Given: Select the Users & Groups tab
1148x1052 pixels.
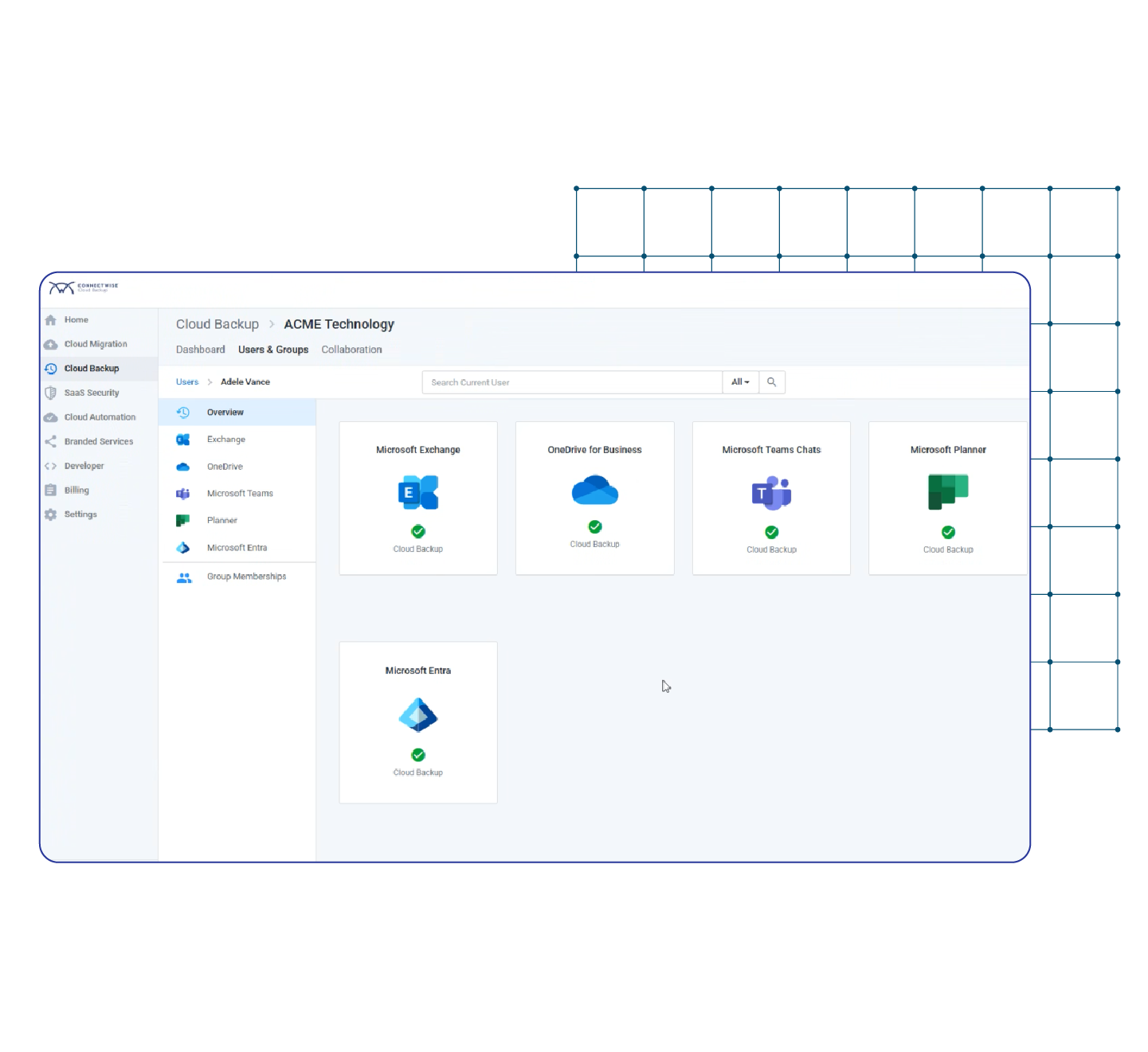Looking at the screenshot, I should point(272,350).
